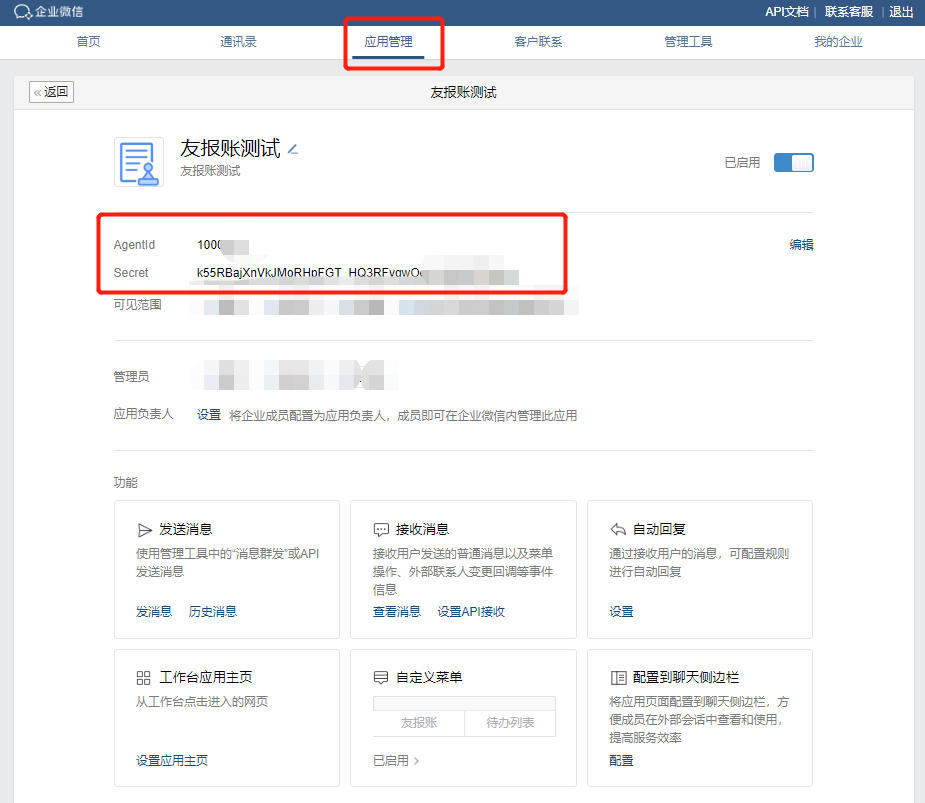This screenshot has width=925, height=803.
Task: Open the 设置API接收 link
Action: point(471,612)
